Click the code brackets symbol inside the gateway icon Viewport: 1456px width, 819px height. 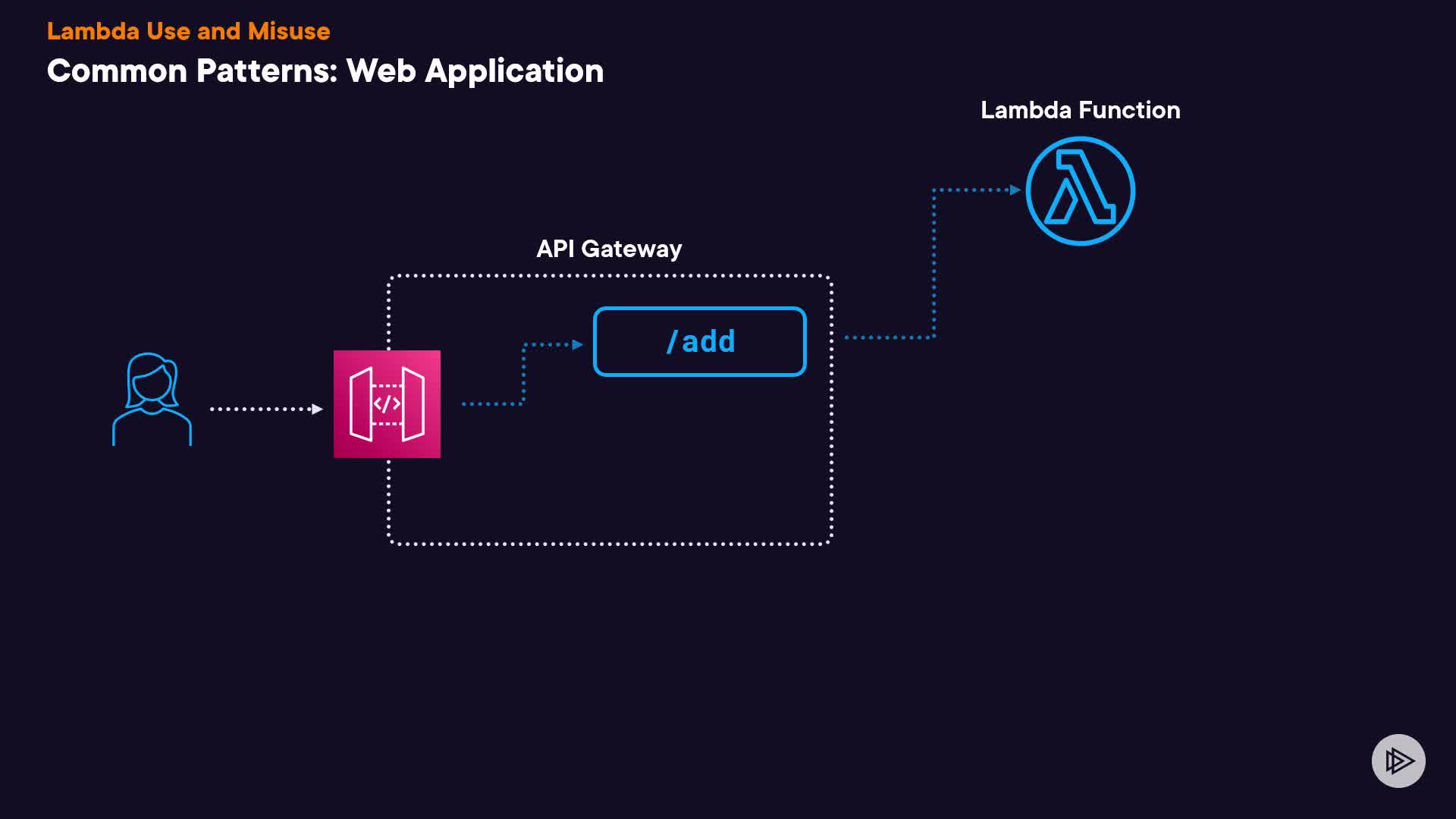point(387,404)
